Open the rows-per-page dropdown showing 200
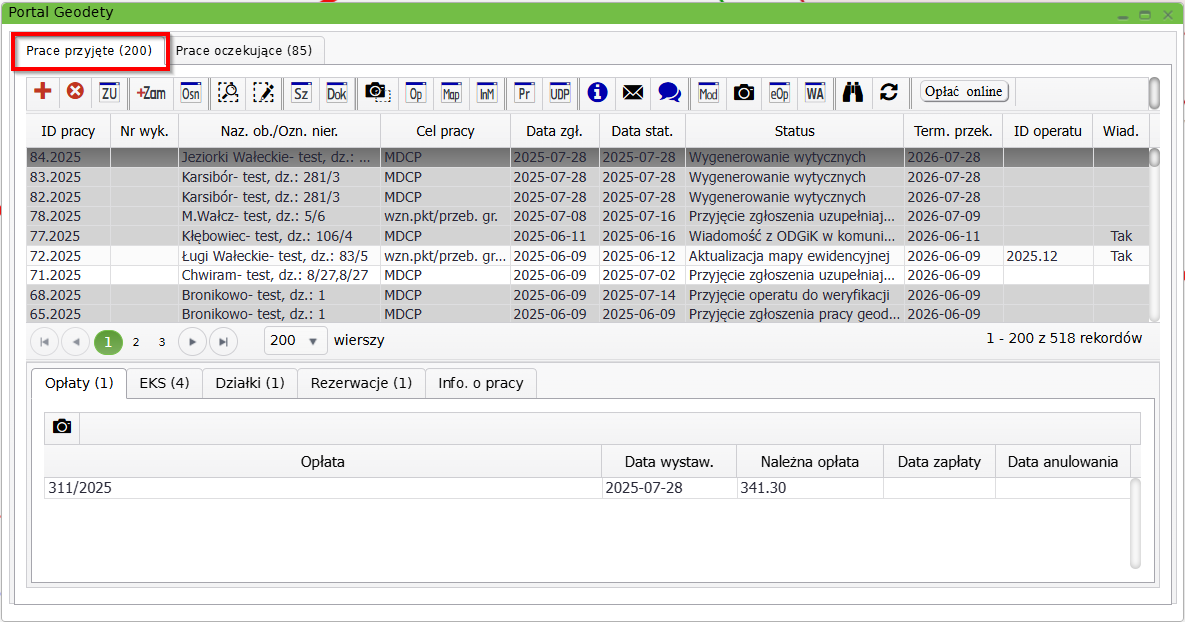The width and height of the screenshot is (1185, 622). [296, 341]
